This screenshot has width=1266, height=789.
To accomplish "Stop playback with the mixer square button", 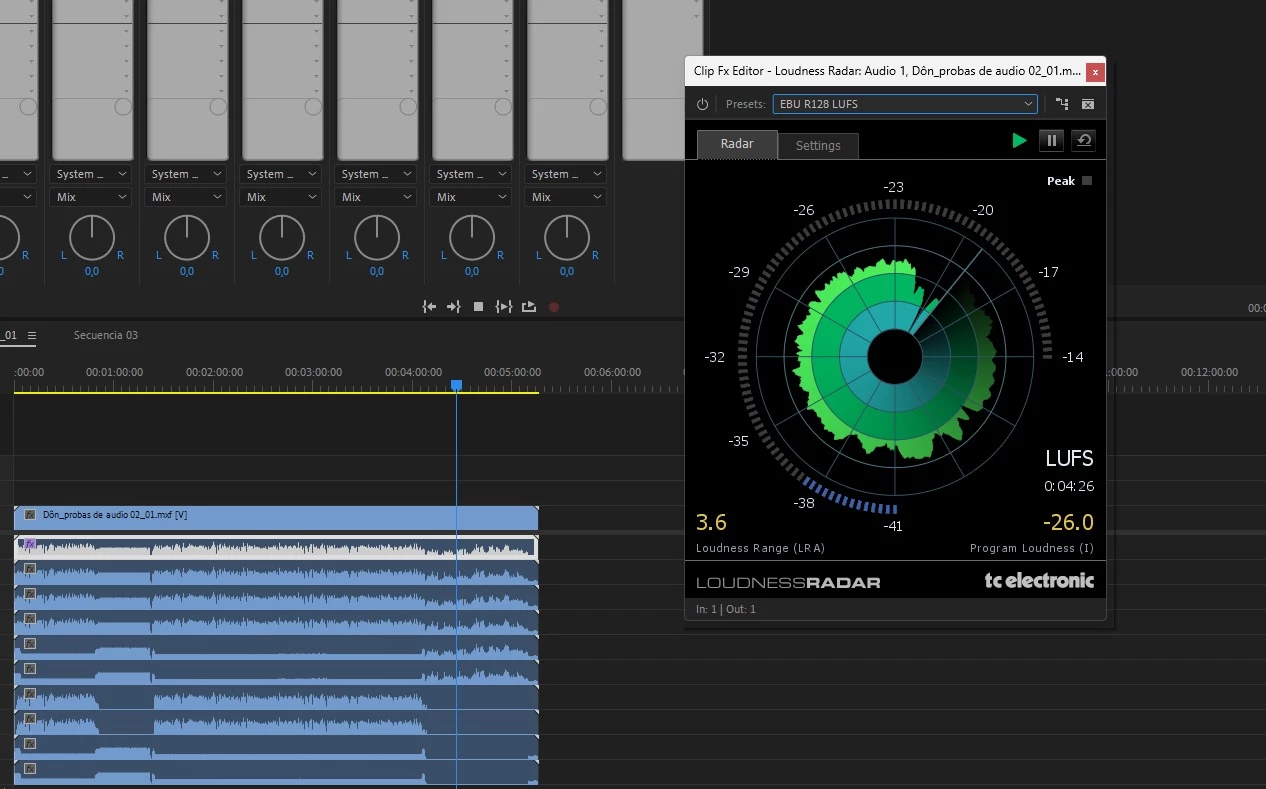I will pos(478,307).
